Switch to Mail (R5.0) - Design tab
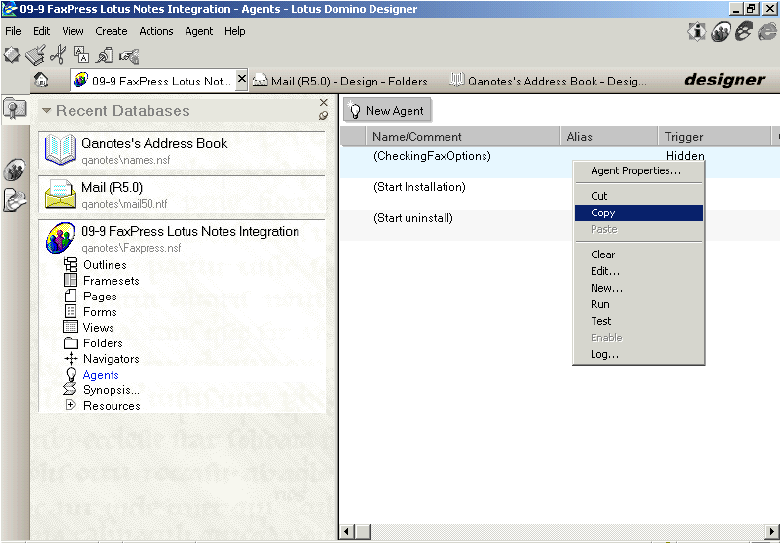780x543 pixels. click(340, 81)
